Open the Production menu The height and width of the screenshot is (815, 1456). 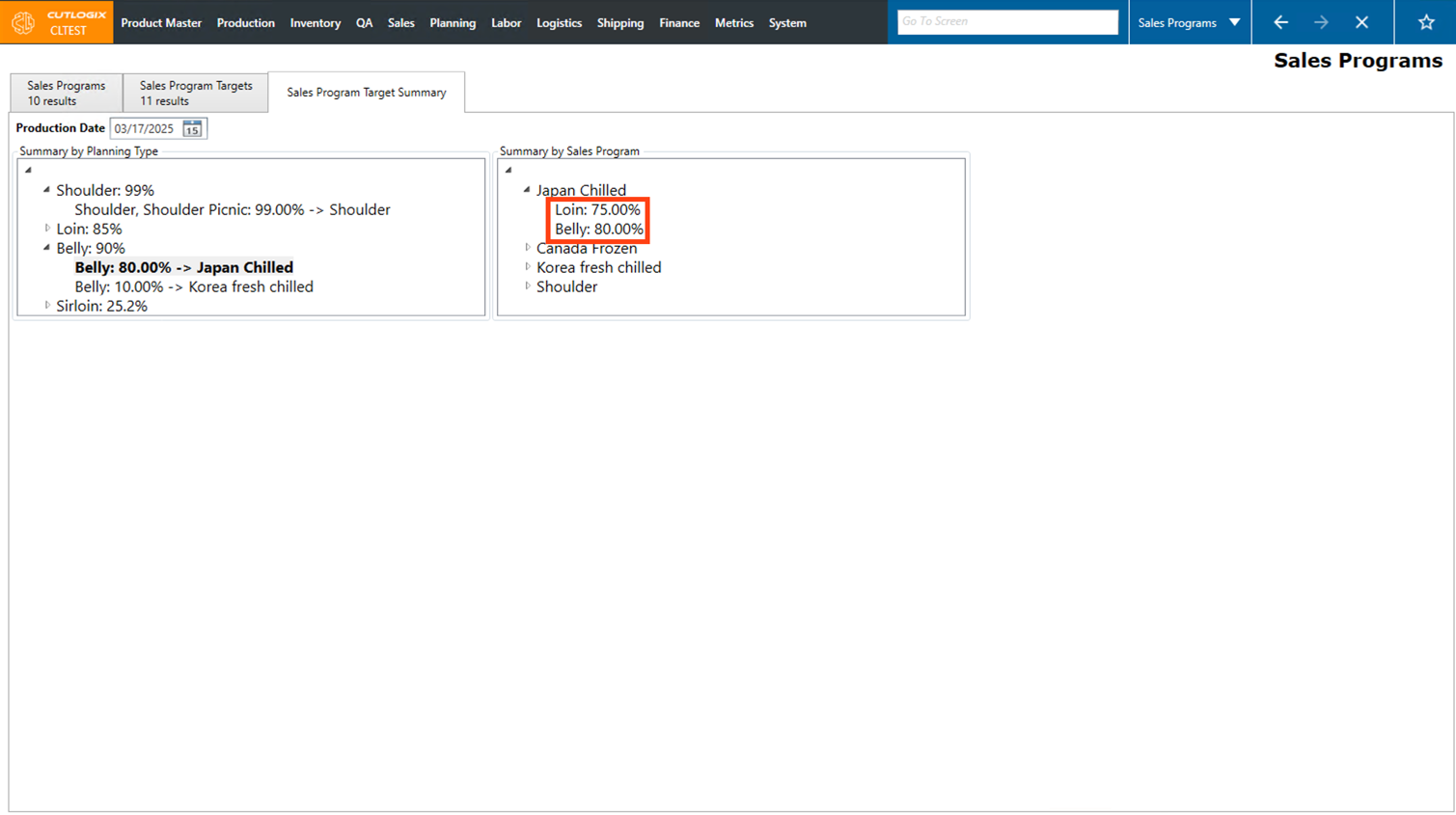point(245,22)
